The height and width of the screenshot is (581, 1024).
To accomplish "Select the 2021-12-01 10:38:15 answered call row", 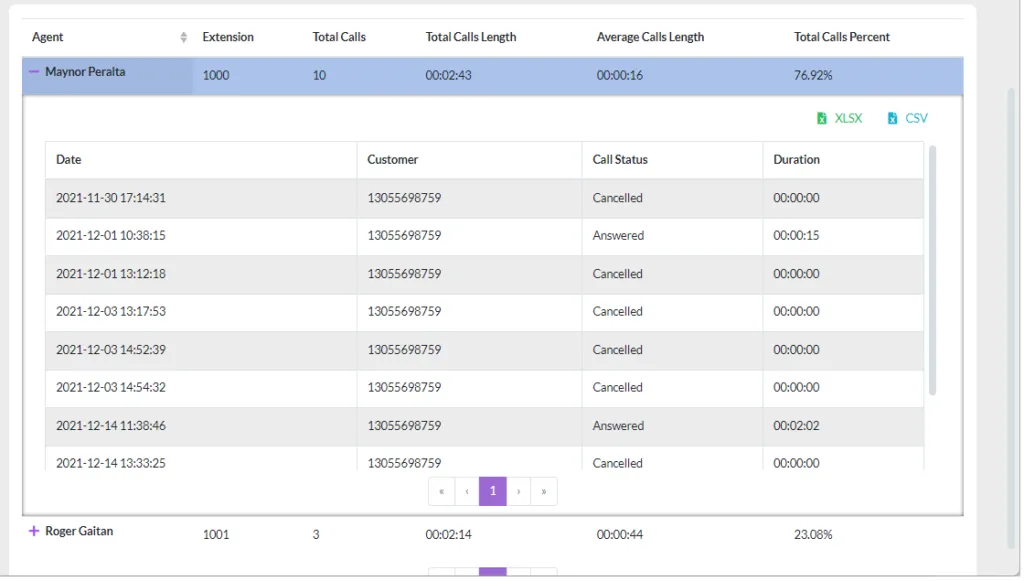I will pos(485,236).
